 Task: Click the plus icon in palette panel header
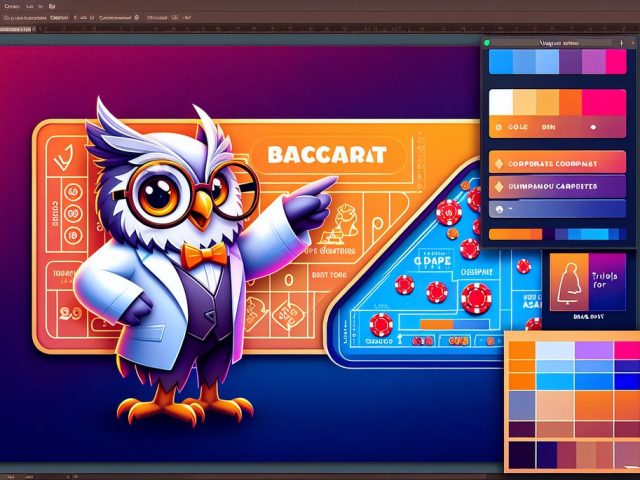[x=620, y=43]
